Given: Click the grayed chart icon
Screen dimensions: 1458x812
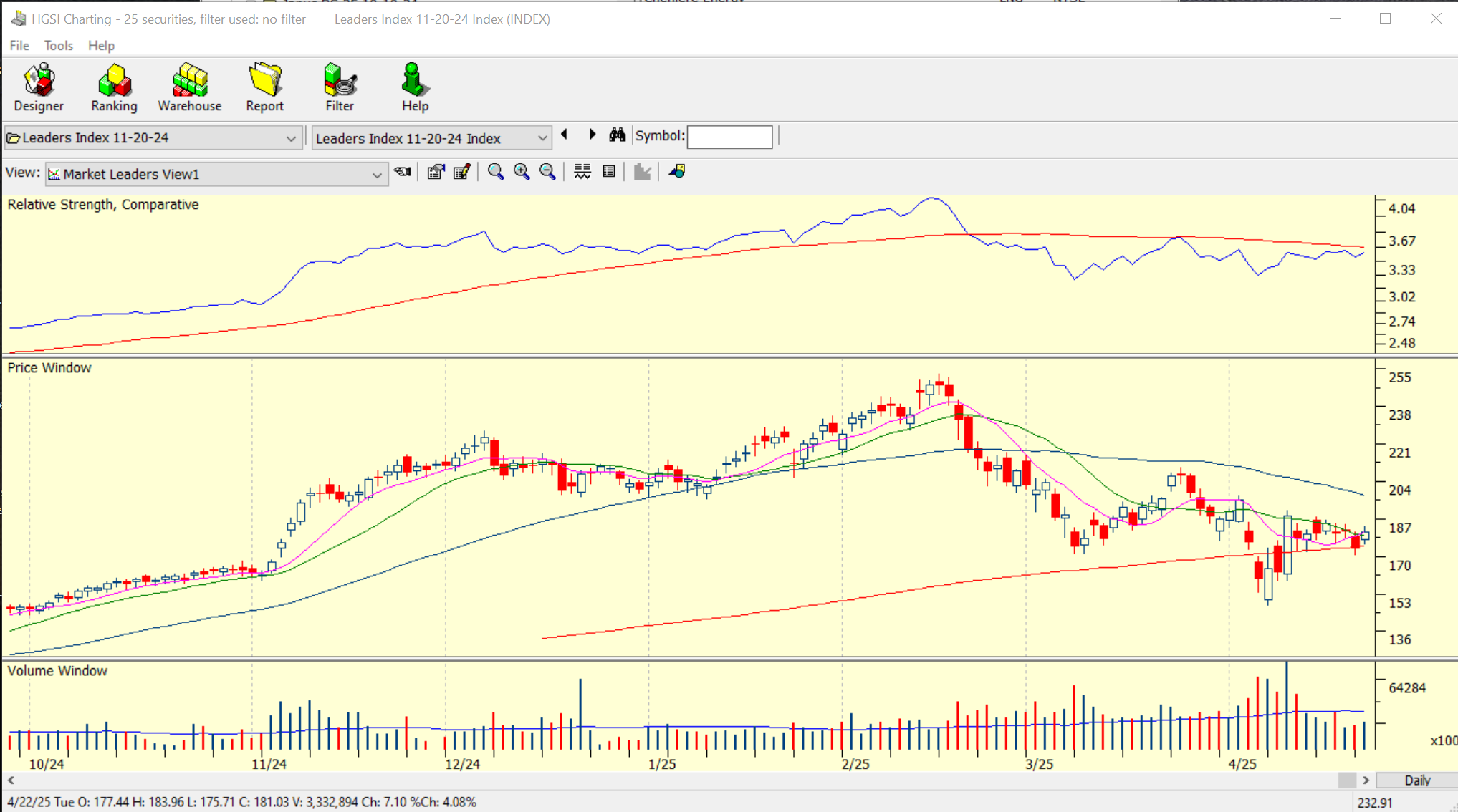Looking at the screenshot, I should (x=643, y=172).
